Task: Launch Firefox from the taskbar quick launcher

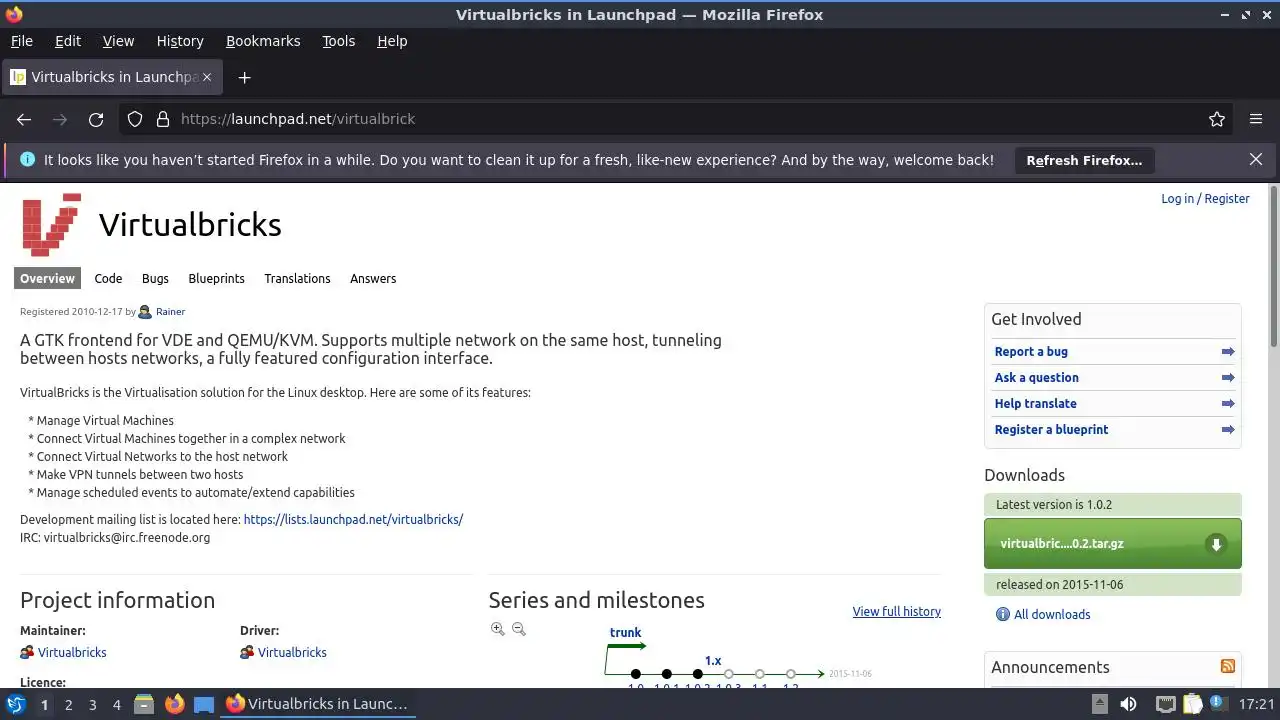Action: (x=174, y=704)
